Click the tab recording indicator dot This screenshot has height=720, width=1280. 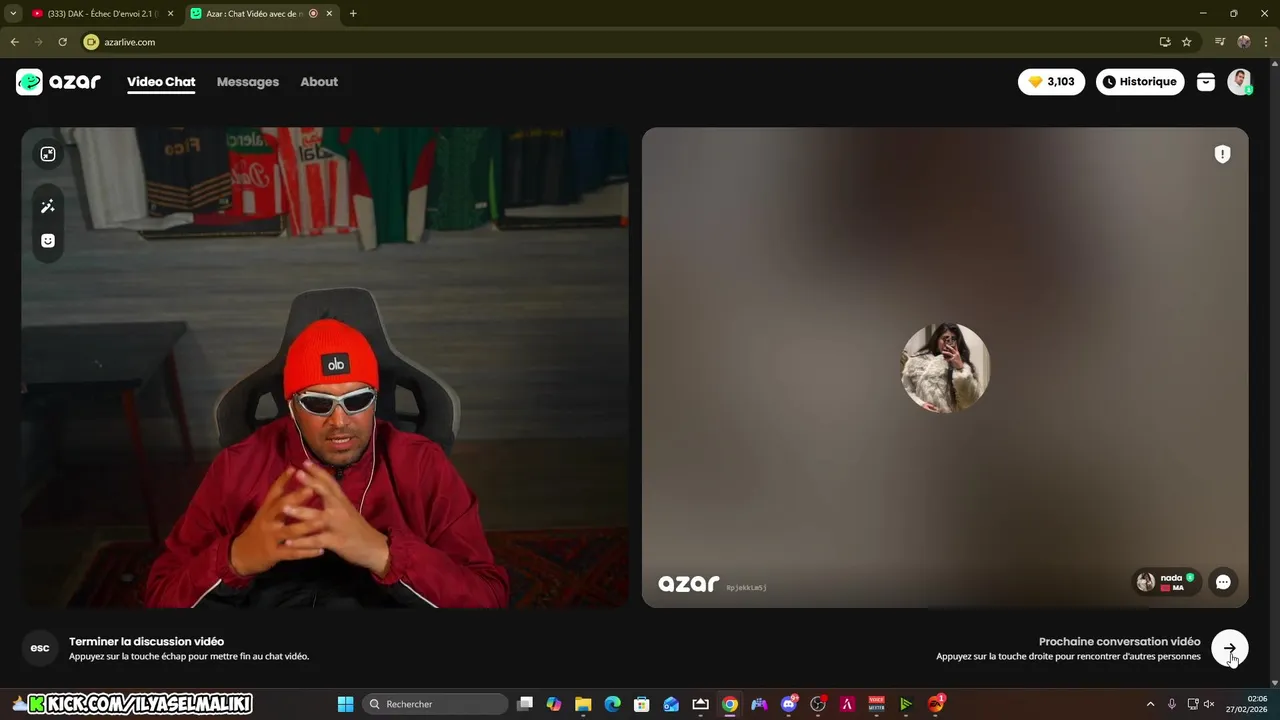coord(314,14)
